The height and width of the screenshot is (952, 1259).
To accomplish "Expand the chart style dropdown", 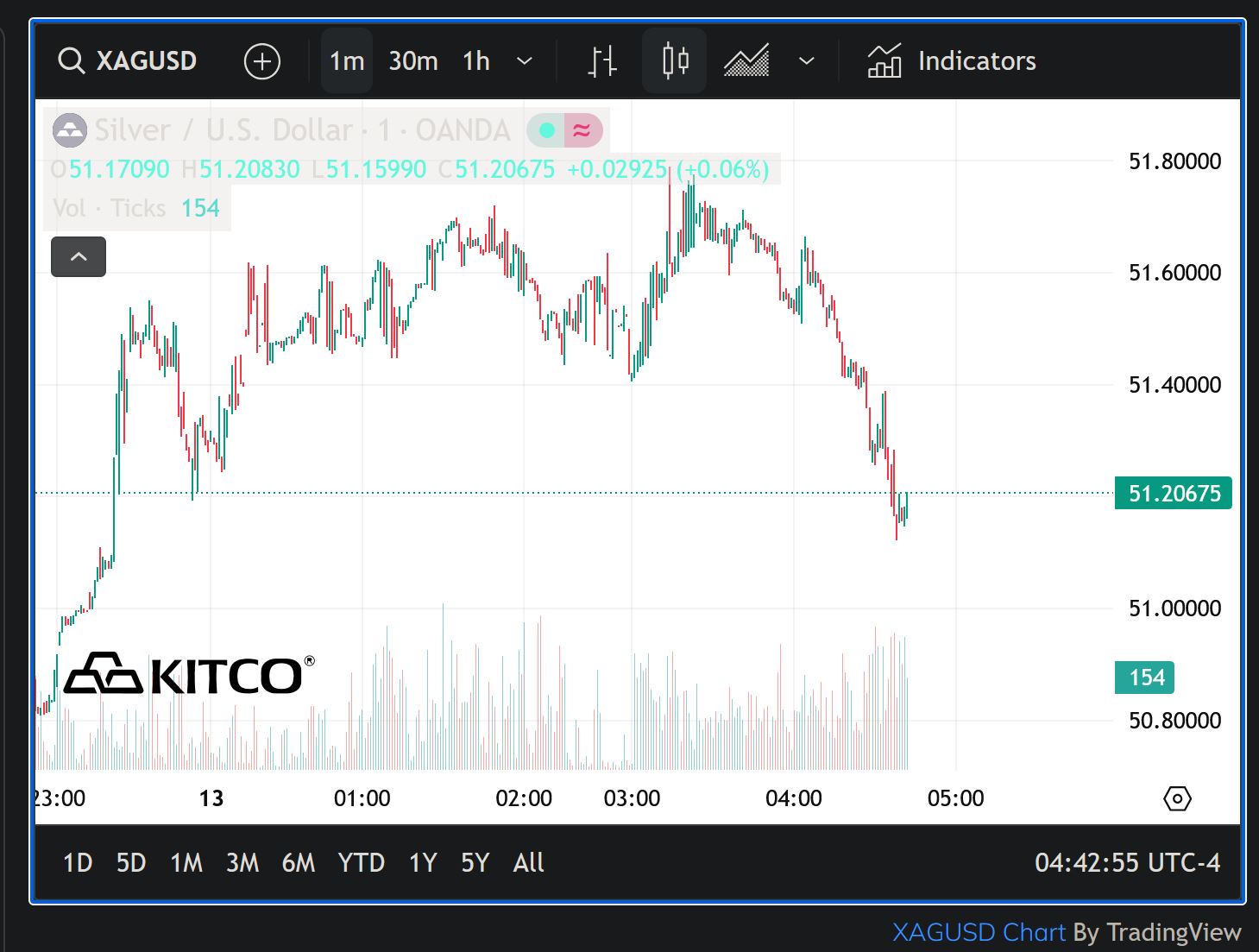I will coord(807,61).
